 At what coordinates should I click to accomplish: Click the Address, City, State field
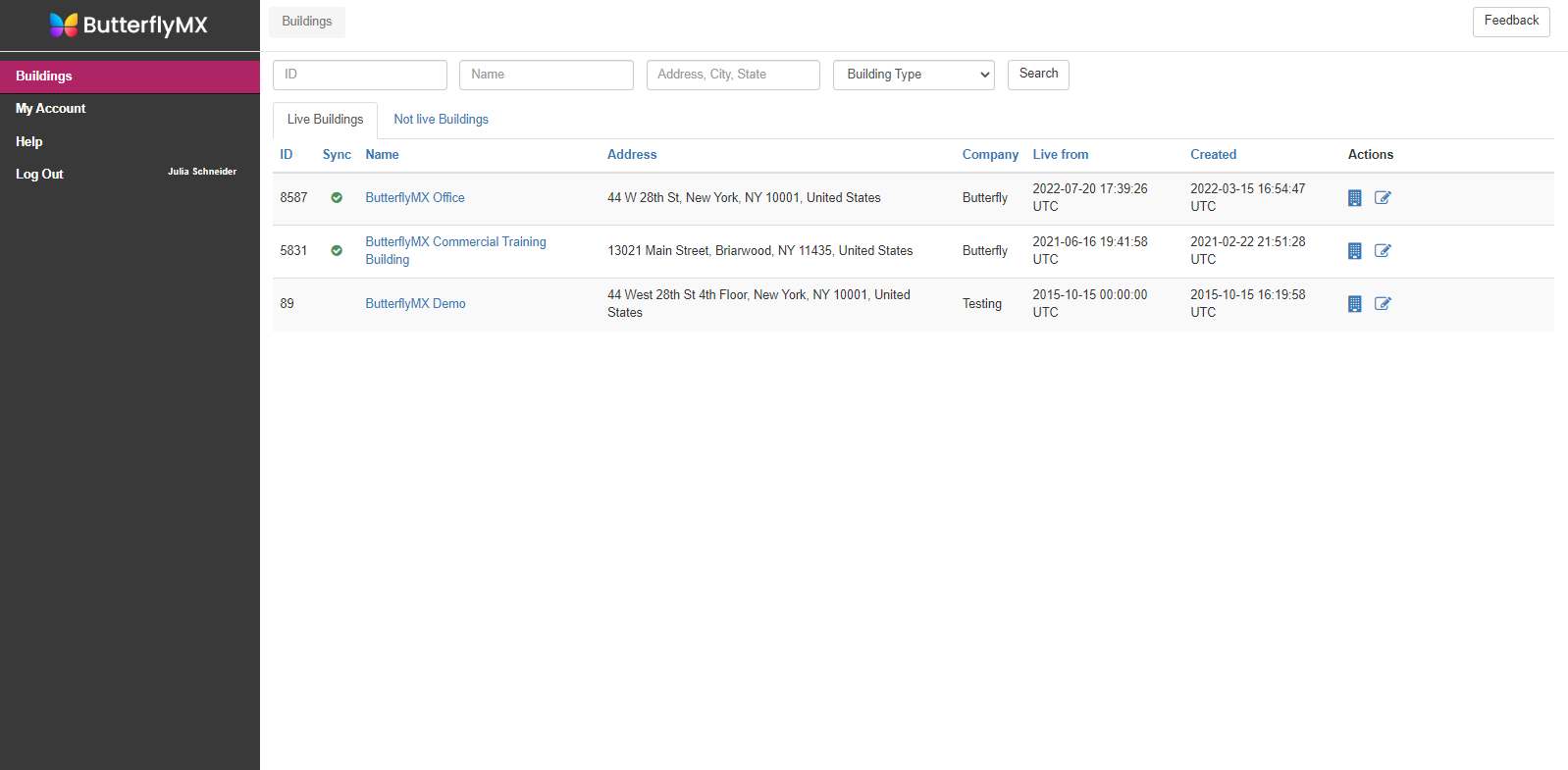pos(732,75)
